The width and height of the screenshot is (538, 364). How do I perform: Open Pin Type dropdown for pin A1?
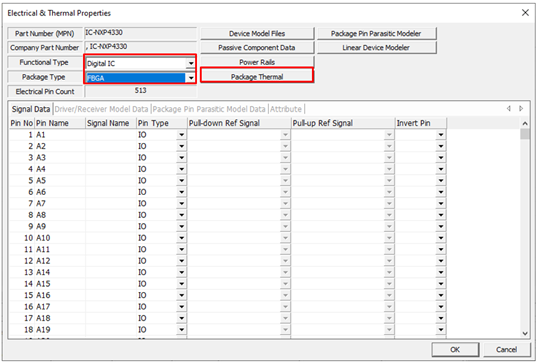(182, 135)
